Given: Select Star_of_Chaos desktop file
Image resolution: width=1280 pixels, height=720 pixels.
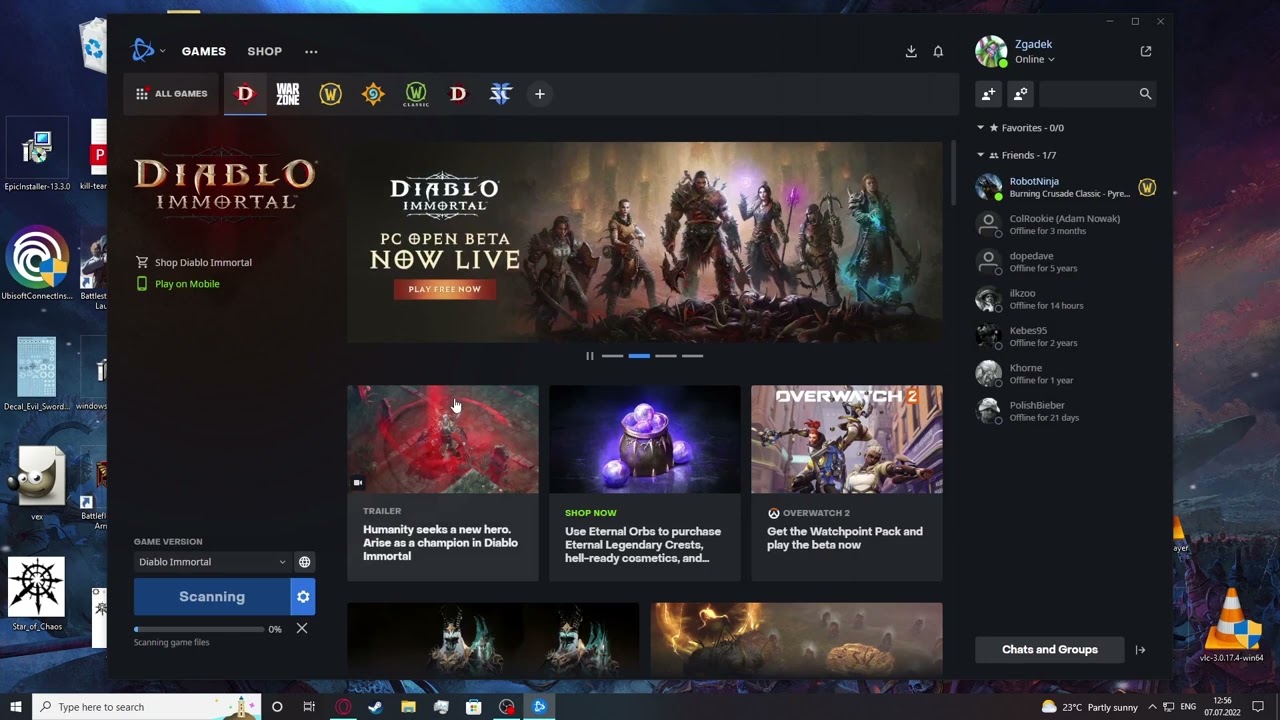Looking at the screenshot, I should (37, 594).
